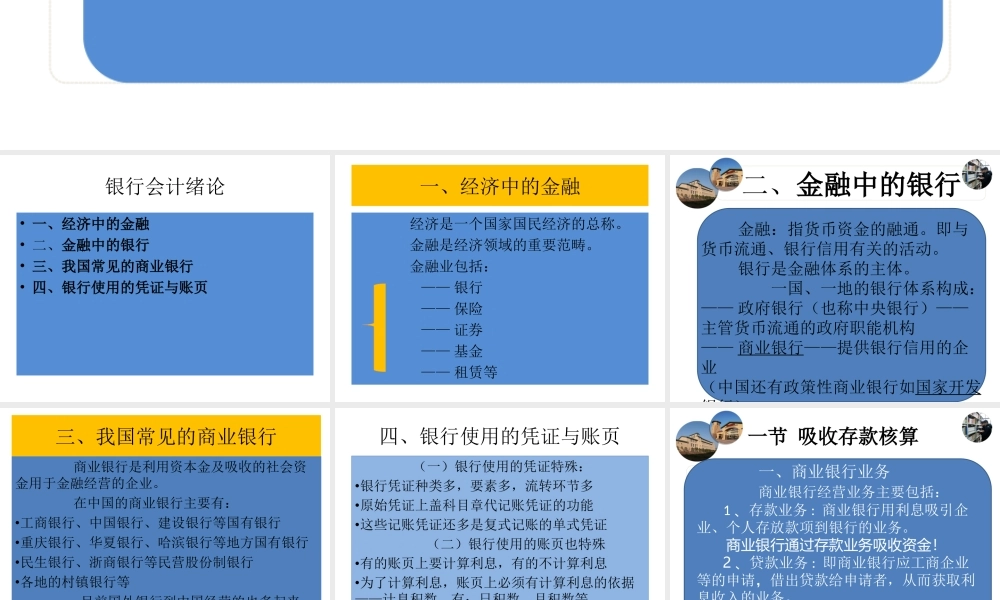The image size is (1000, 600).
Task: Click the circular building photo on the bottom-right slide
Action: (694, 438)
